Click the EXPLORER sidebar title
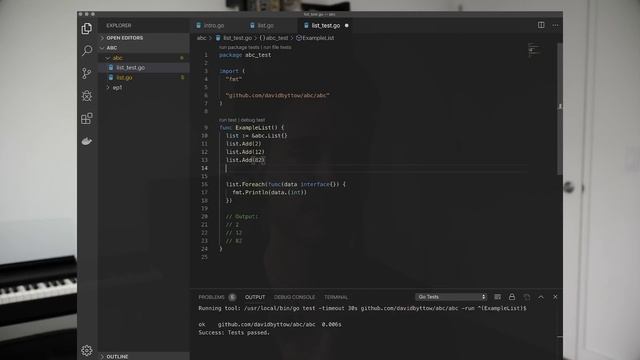 (x=119, y=25)
